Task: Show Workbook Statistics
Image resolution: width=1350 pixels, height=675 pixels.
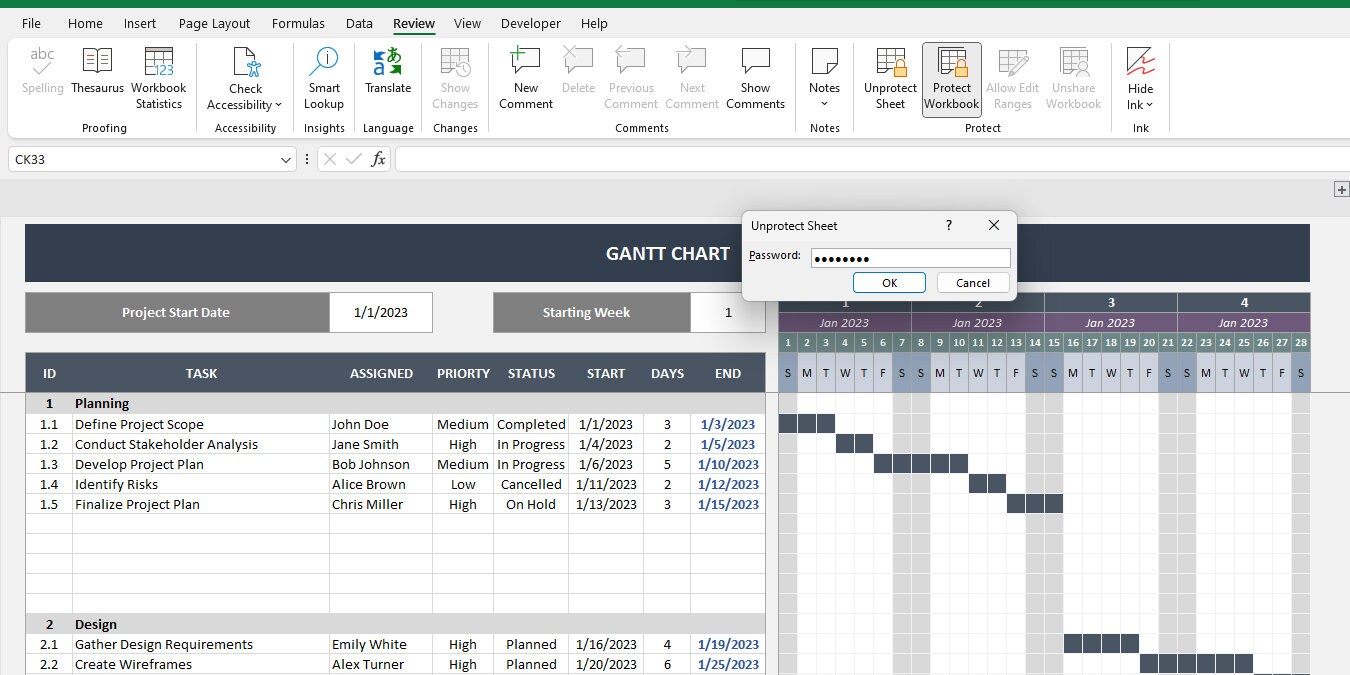Action: click(158, 75)
